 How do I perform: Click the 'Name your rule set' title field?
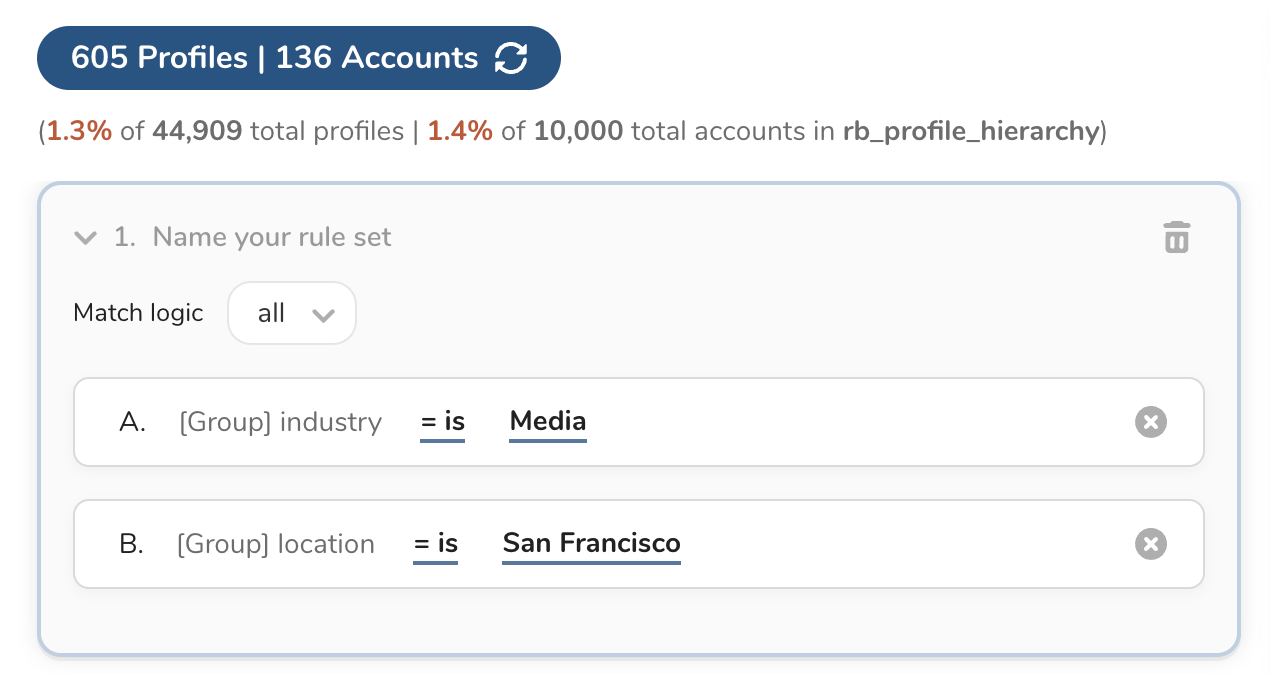click(x=272, y=238)
